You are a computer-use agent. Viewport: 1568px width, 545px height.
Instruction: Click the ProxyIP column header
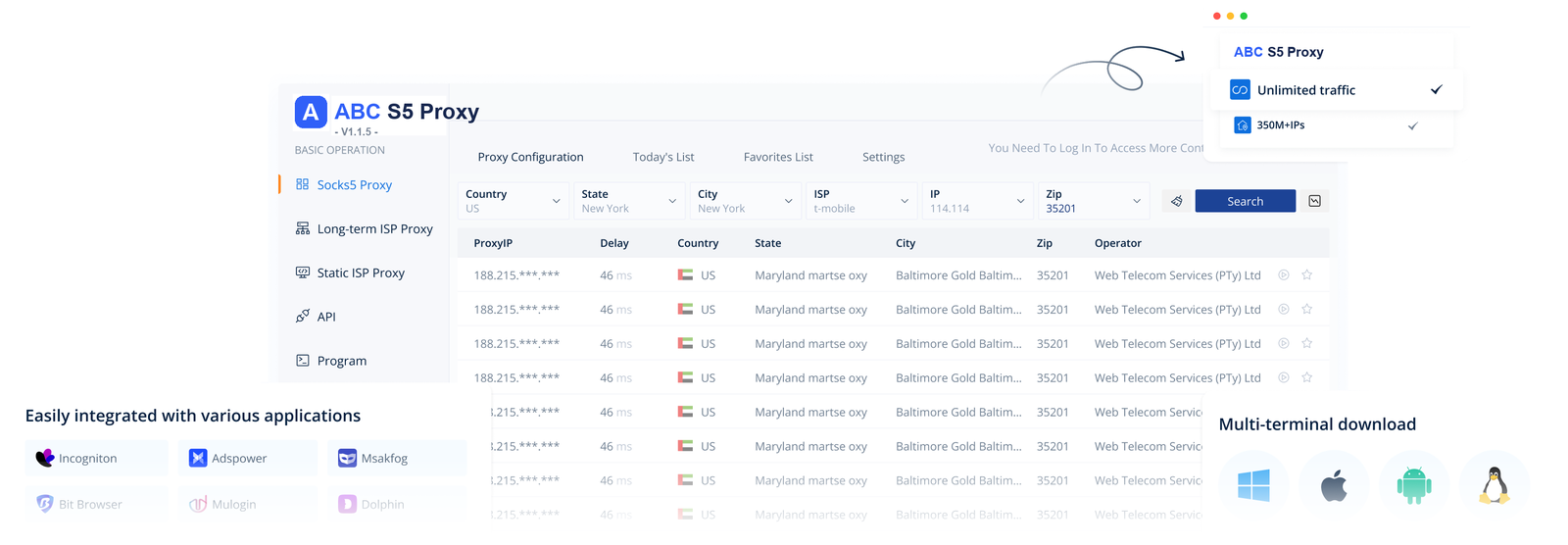493,243
